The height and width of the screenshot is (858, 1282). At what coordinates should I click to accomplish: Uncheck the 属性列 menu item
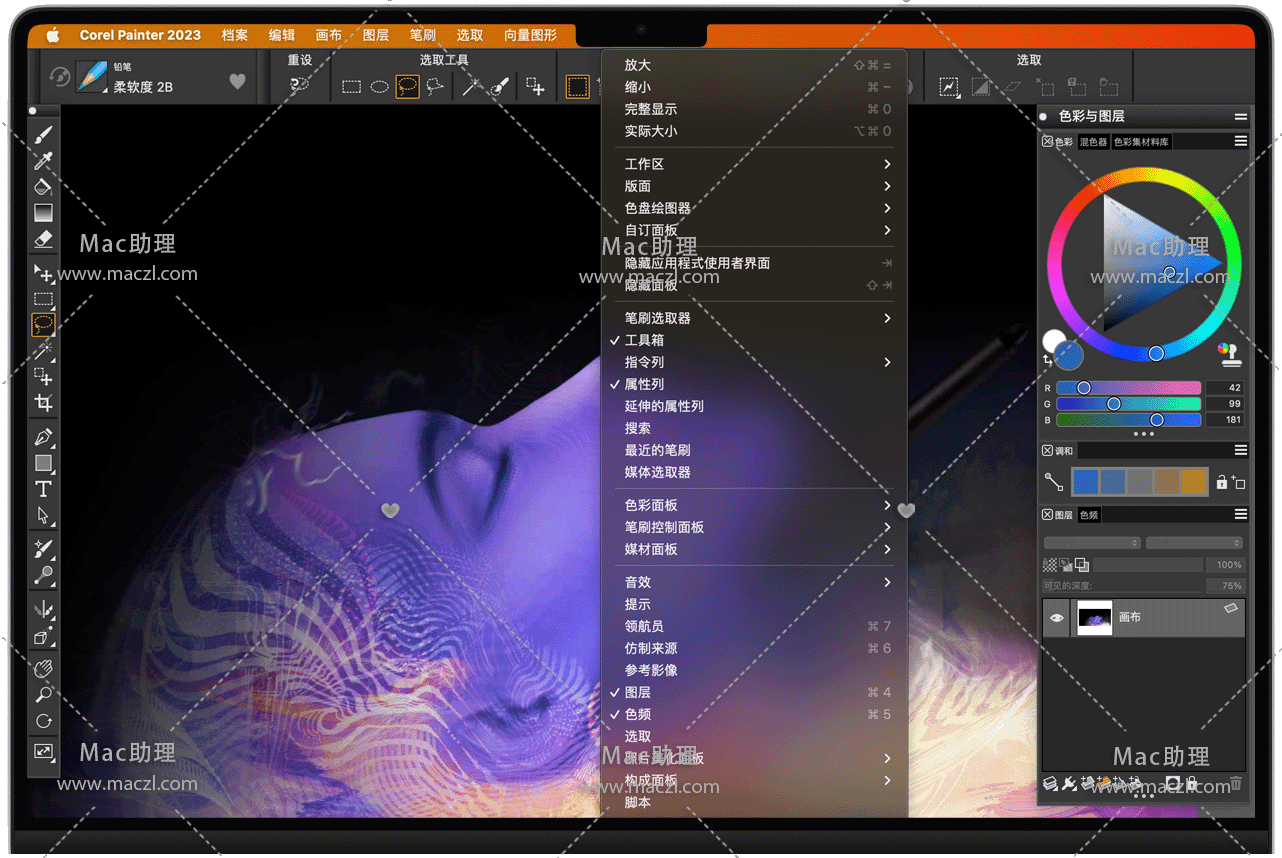[x=644, y=384]
